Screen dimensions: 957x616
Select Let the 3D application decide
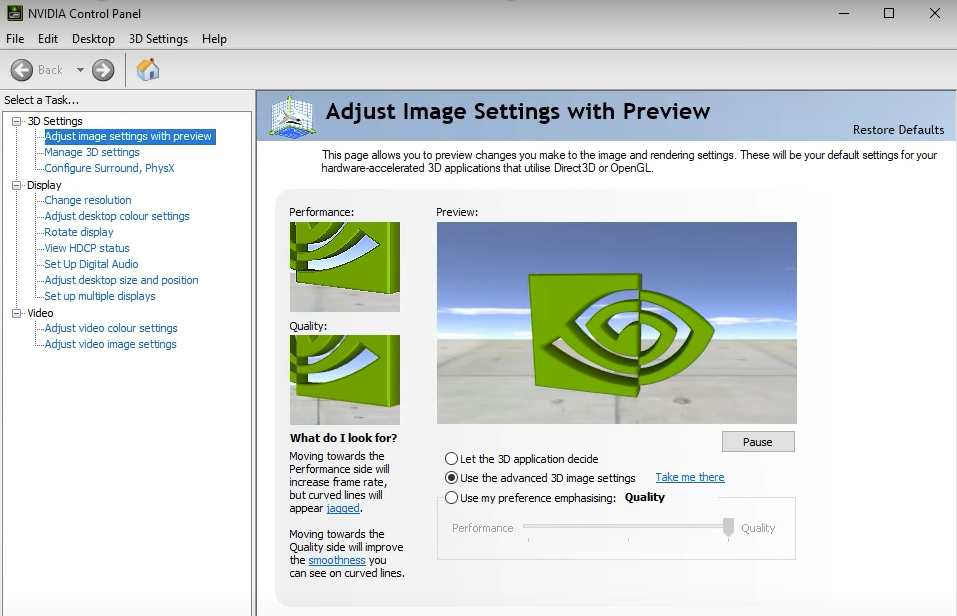click(452, 458)
